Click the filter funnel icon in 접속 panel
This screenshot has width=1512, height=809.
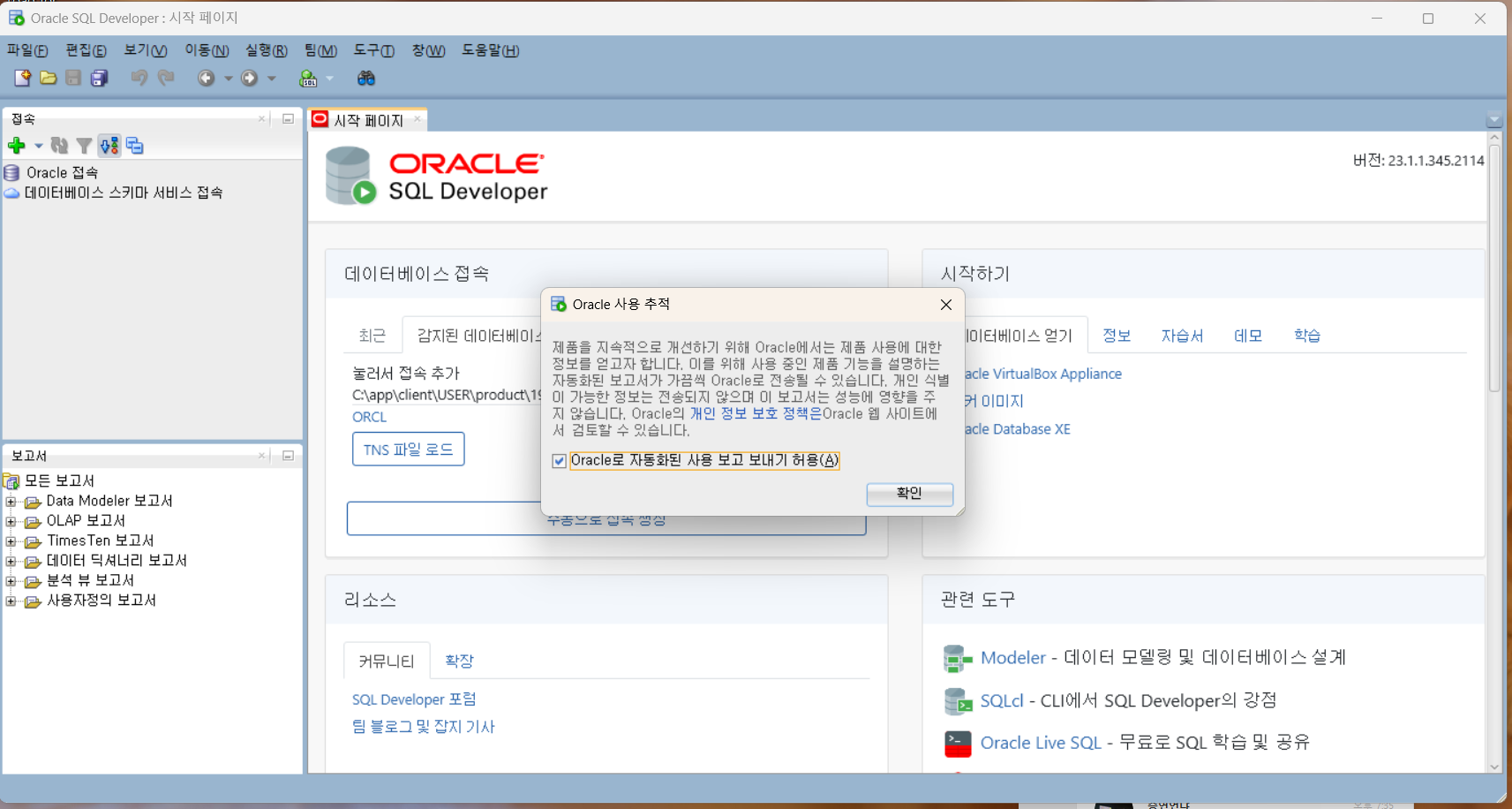pyautogui.click(x=84, y=146)
